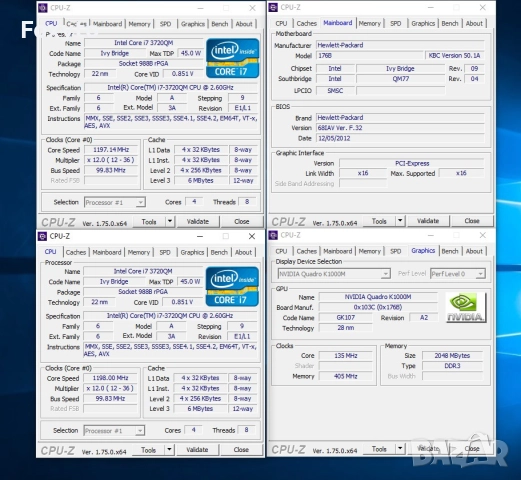Click Validate button in top-left window
521x480 pixels.
coord(198,221)
